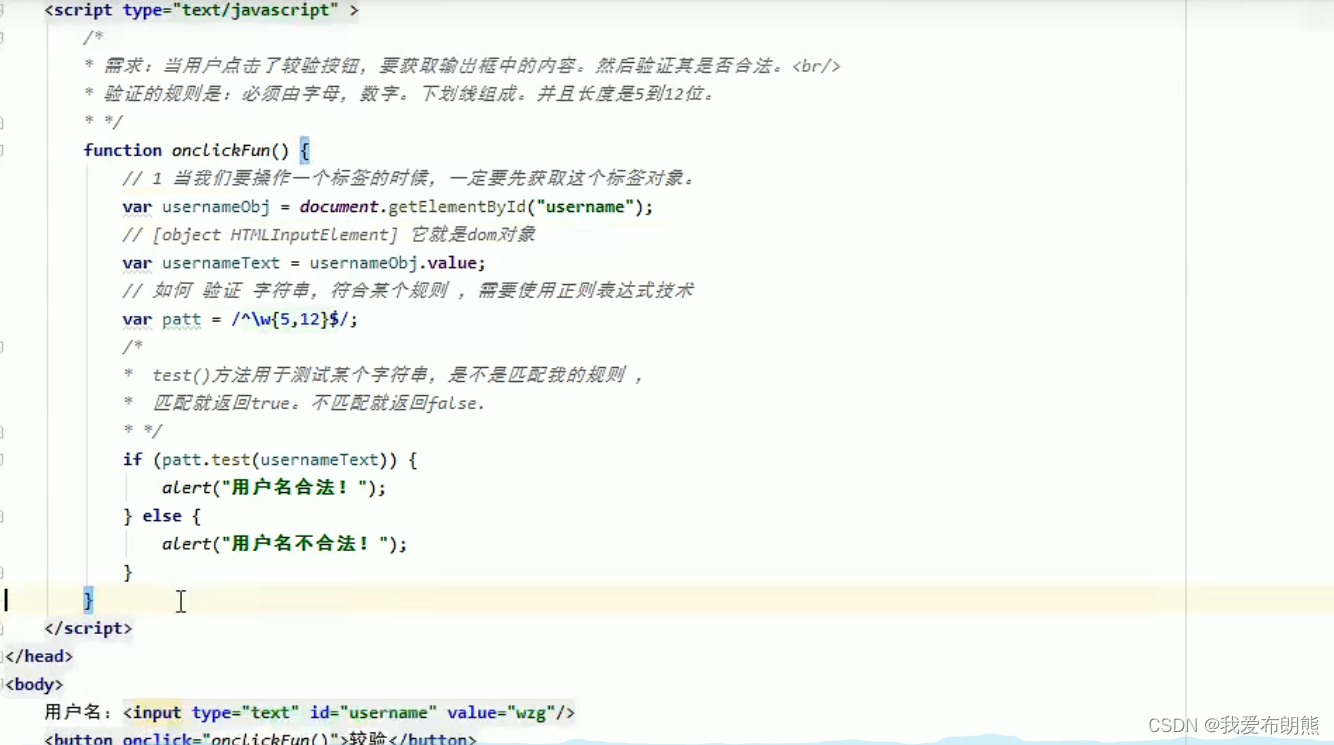This screenshot has height=745, width=1334.
Task: Click the usernameObj variable in its var declaration
Action: pyautogui.click(x=216, y=207)
